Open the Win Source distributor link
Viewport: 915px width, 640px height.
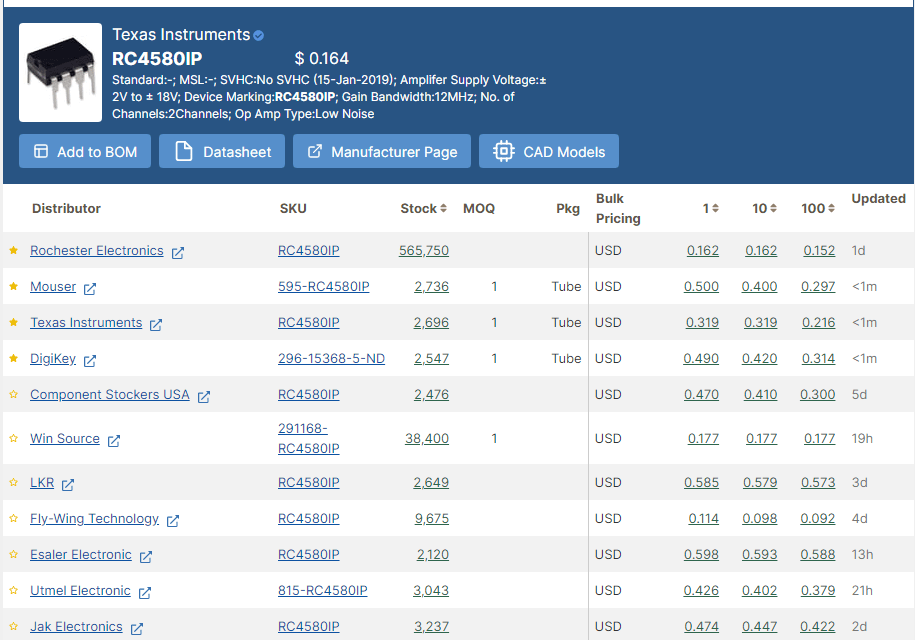click(65, 438)
